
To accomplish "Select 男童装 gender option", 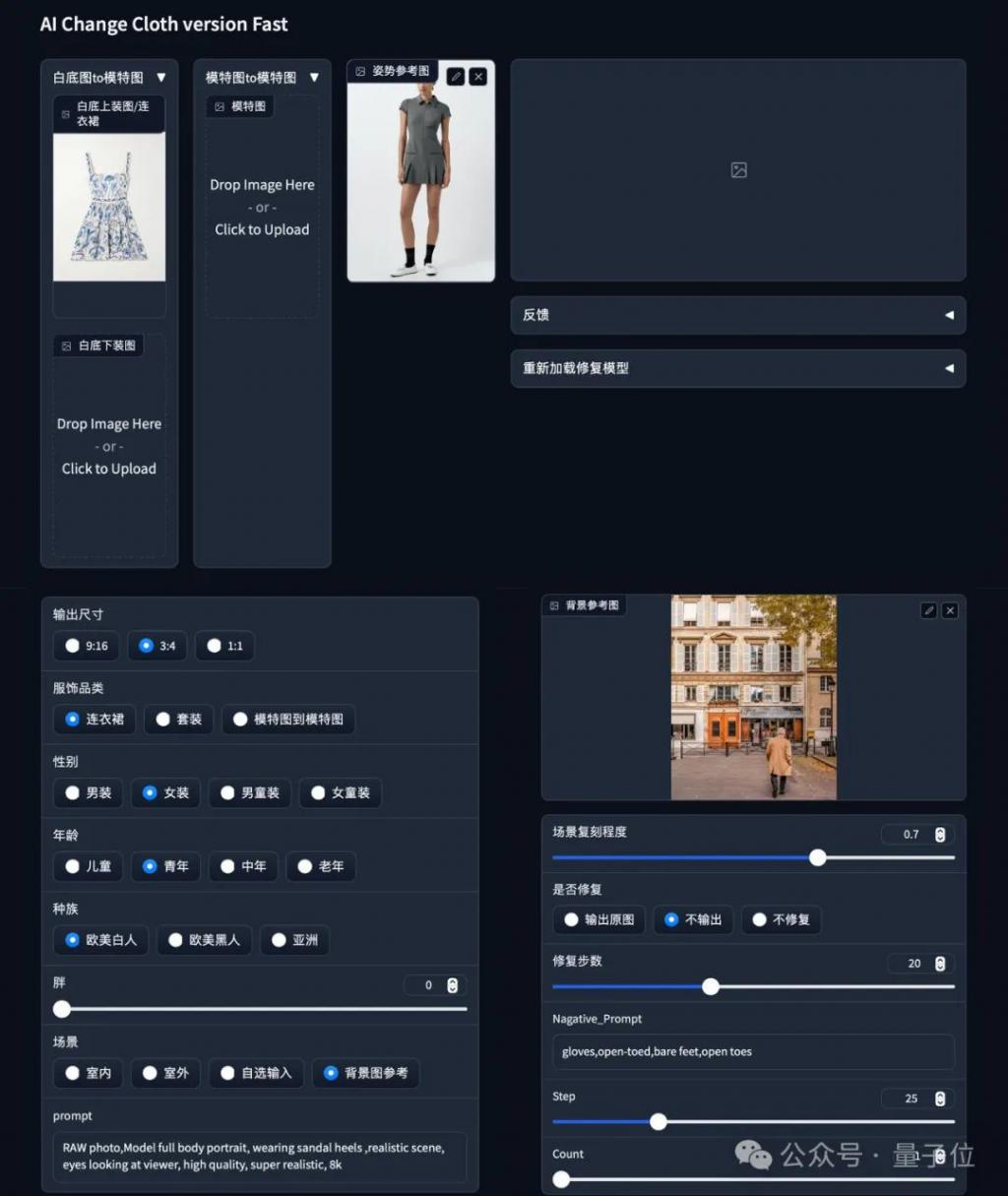I will click(250, 792).
